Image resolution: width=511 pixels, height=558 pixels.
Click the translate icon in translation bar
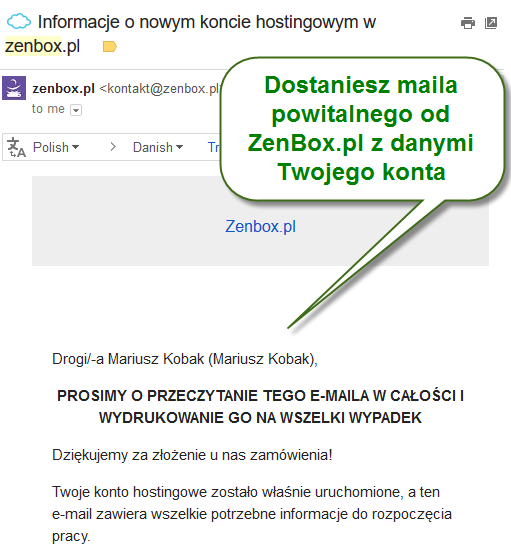16,147
